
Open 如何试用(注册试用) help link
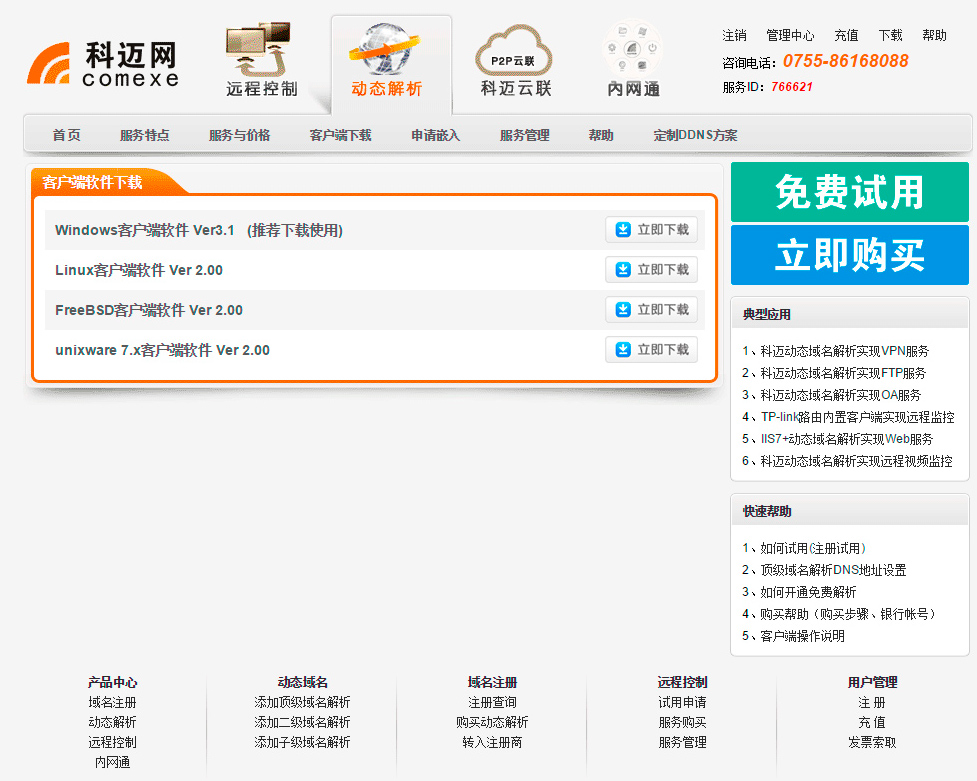point(813,548)
